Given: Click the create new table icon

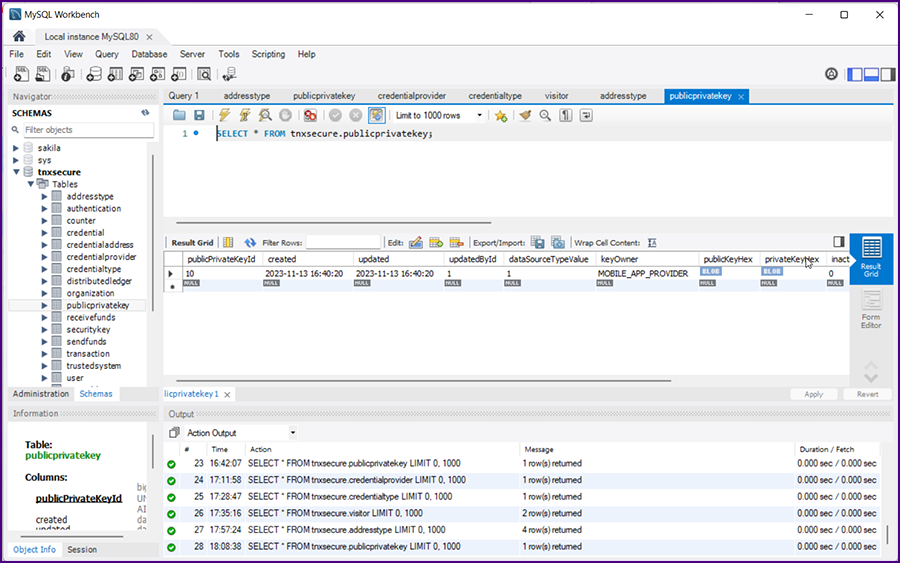Looking at the screenshot, I should 115,74.
